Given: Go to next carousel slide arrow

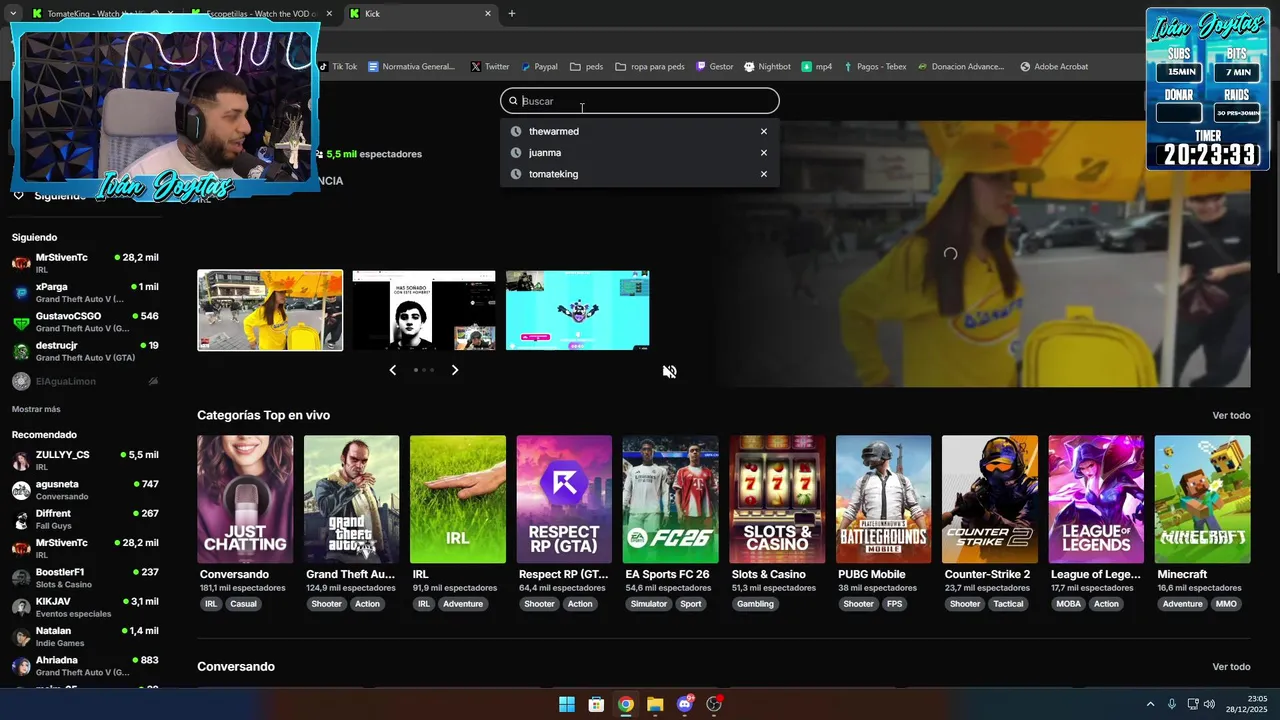Looking at the screenshot, I should pyautogui.click(x=455, y=370).
